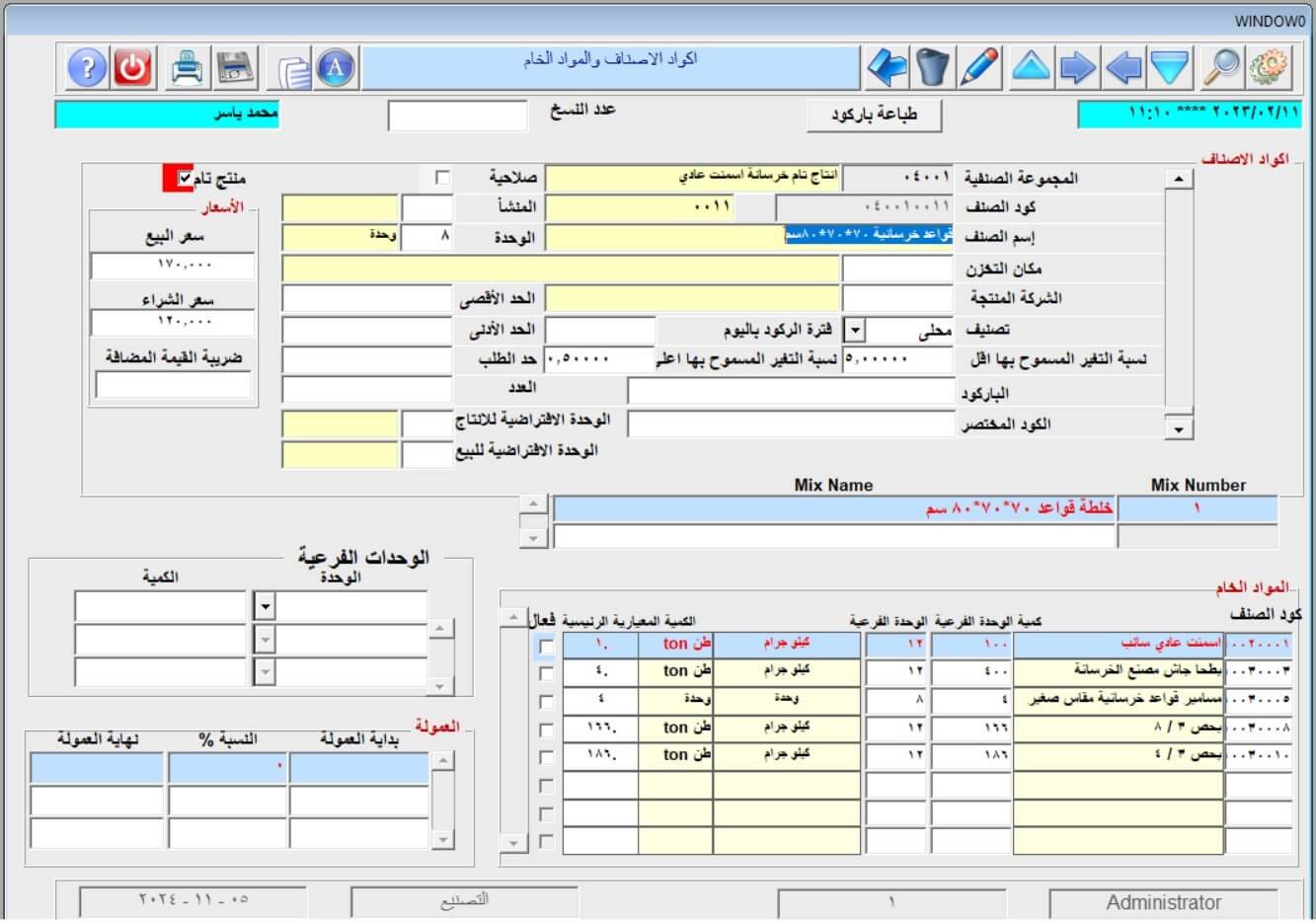
Task: Click the سعر البيع price field
Action: (x=173, y=266)
